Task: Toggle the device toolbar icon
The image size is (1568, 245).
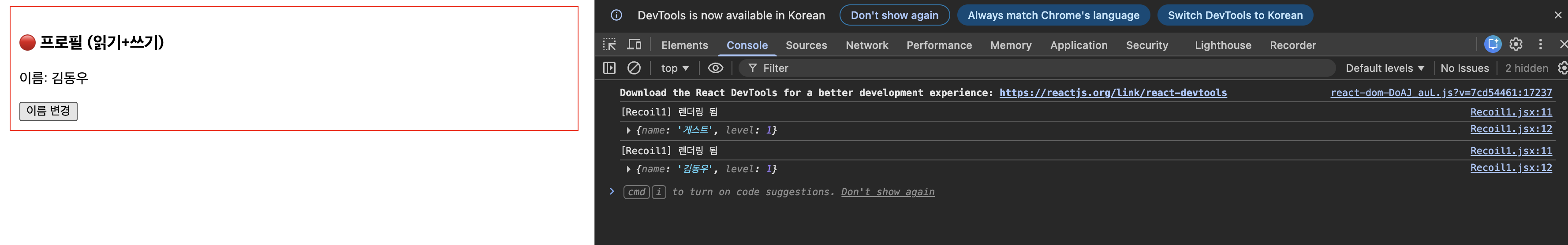Action: point(634,45)
